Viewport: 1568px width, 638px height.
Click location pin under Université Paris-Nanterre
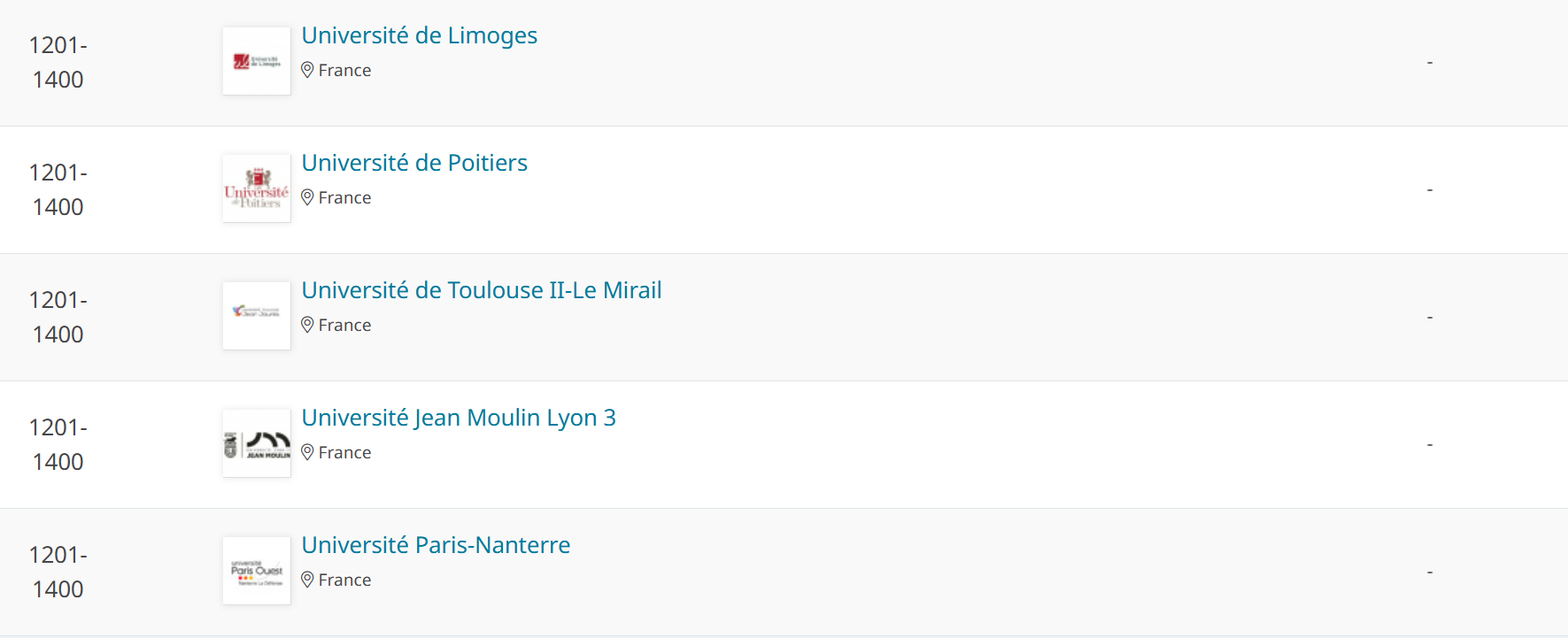tap(307, 580)
